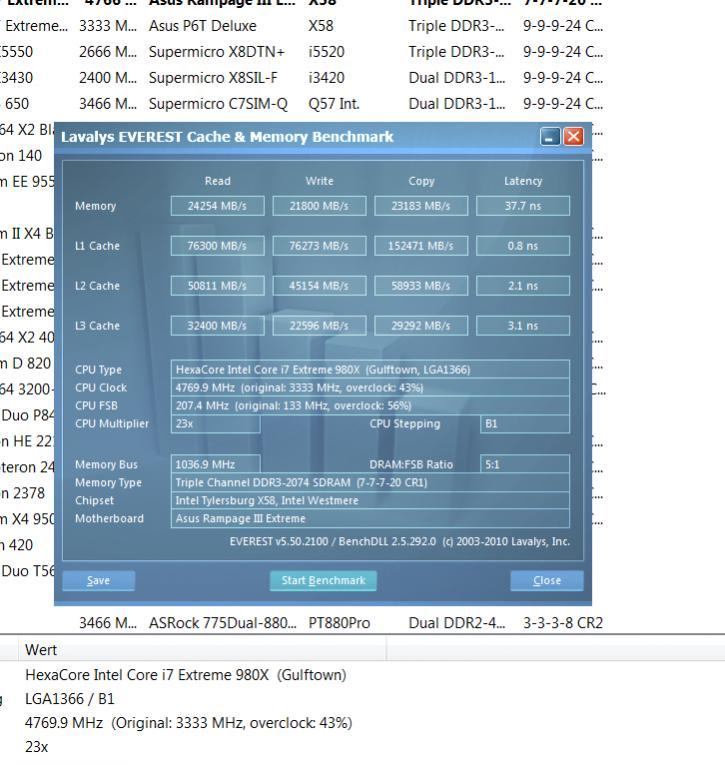This screenshot has height=765, width=725.
Task: Start the cache and memory benchmark
Action: point(323,581)
